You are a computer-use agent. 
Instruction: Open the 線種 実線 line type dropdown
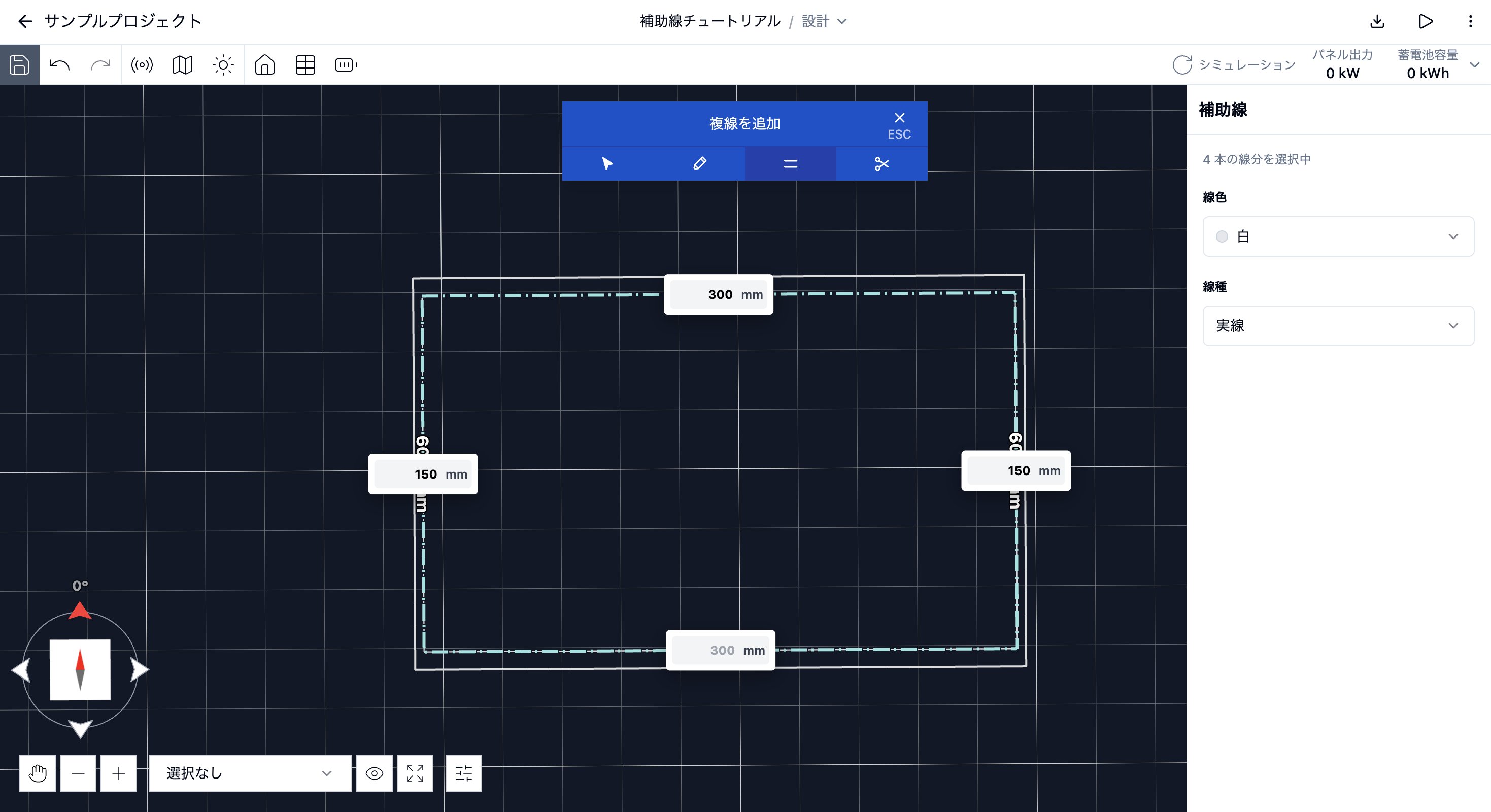click(x=1338, y=325)
